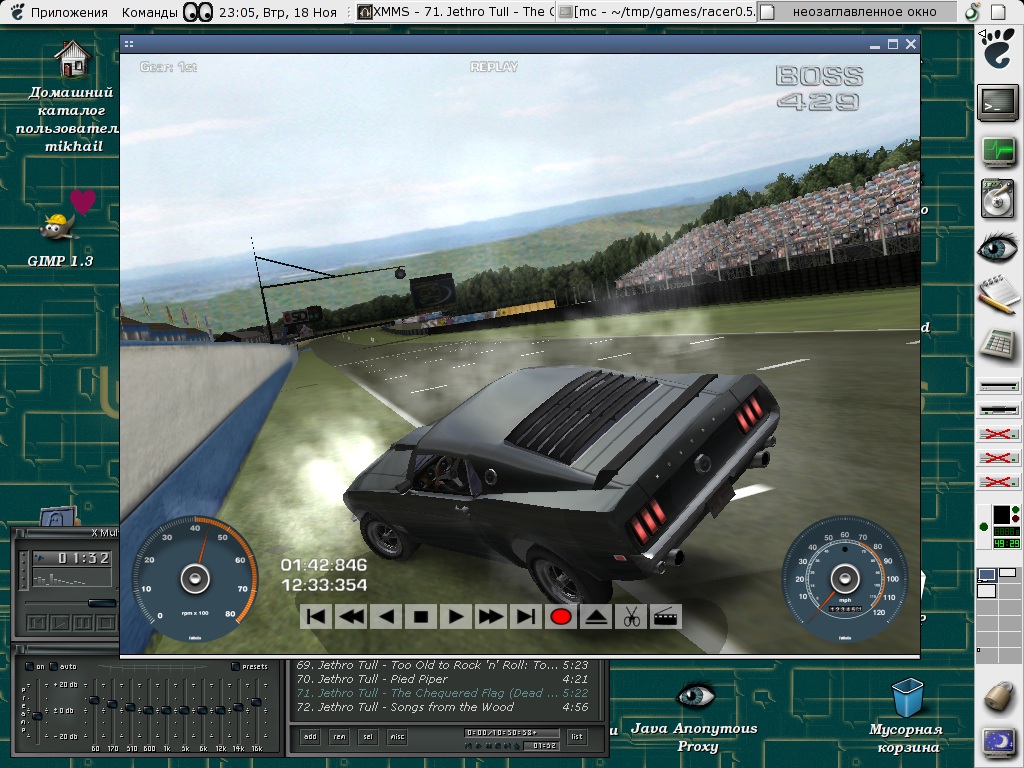The width and height of the screenshot is (1024, 768).
Task: Open the system monitor launcher
Action: (998, 152)
